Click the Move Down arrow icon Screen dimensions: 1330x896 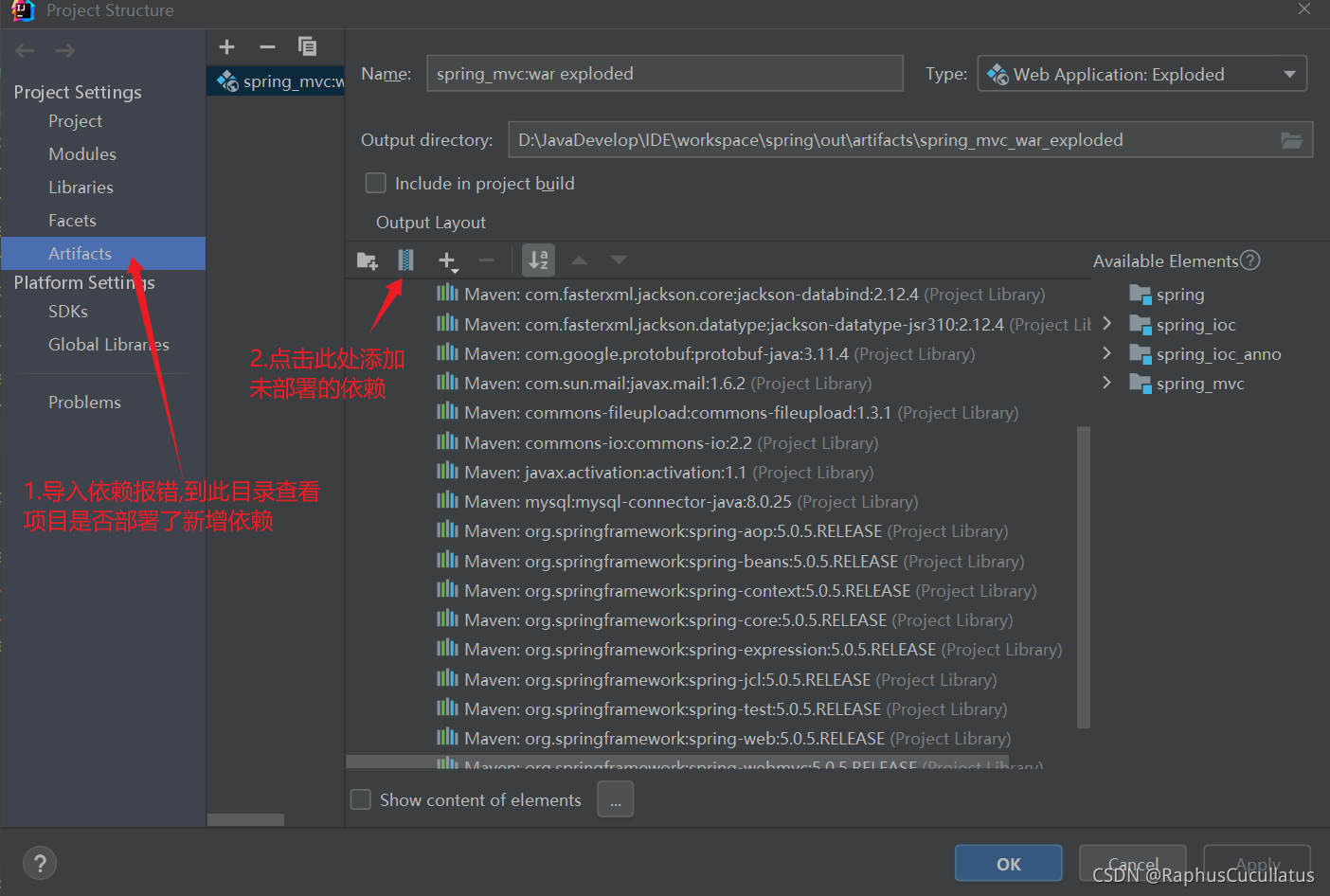coord(619,260)
